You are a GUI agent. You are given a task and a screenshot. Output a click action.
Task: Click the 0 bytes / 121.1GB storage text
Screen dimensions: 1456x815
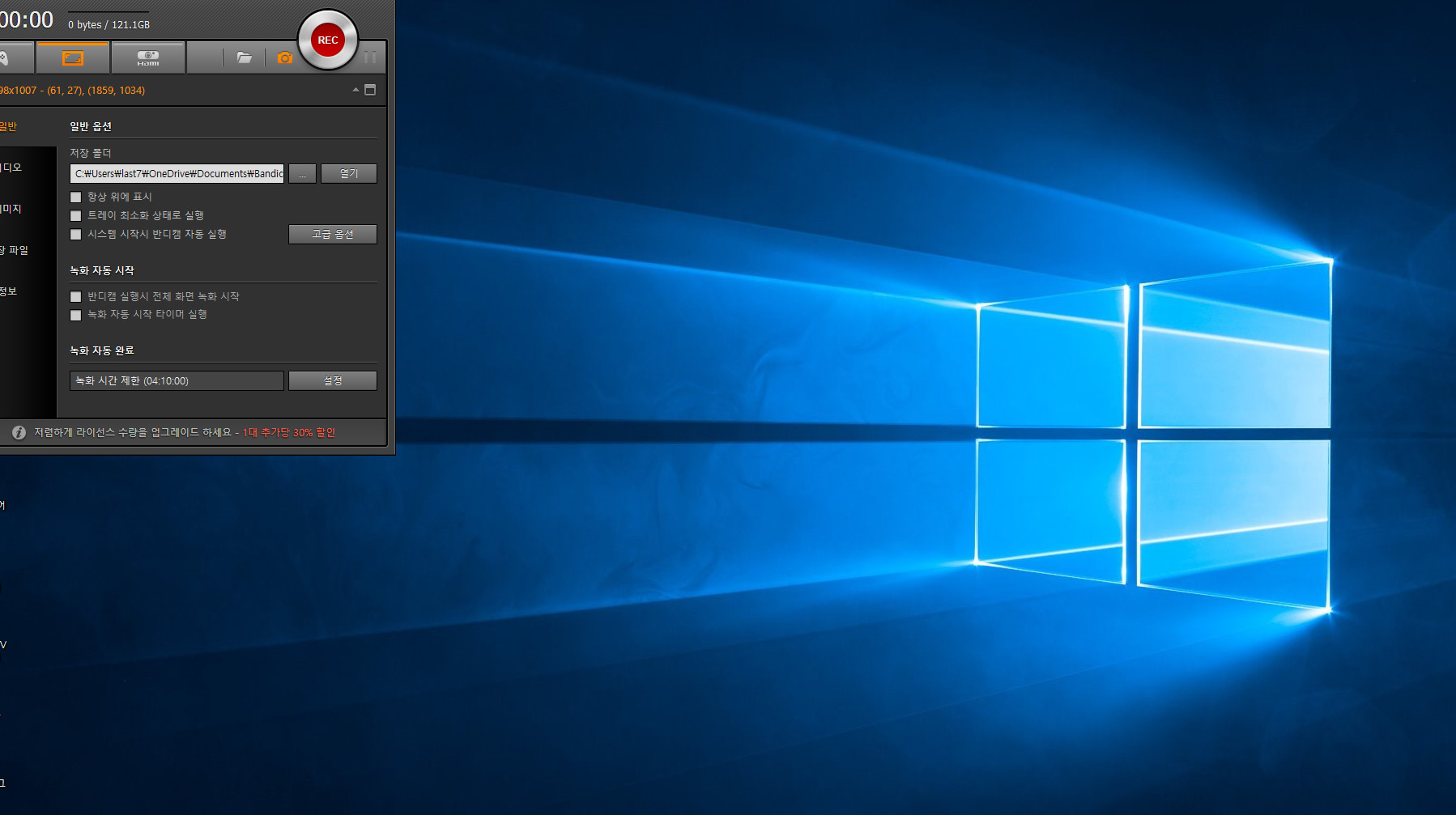coord(109,25)
